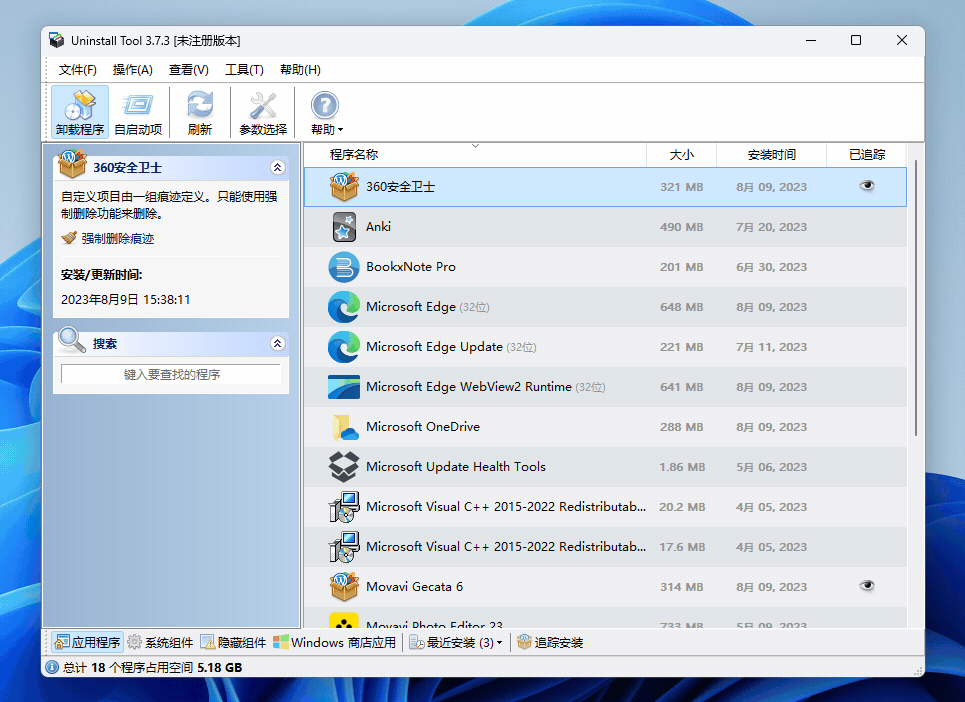This screenshot has height=702, width=965.
Task: Click the magnifier icon in the 搜索 panel
Action: (71, 339)
